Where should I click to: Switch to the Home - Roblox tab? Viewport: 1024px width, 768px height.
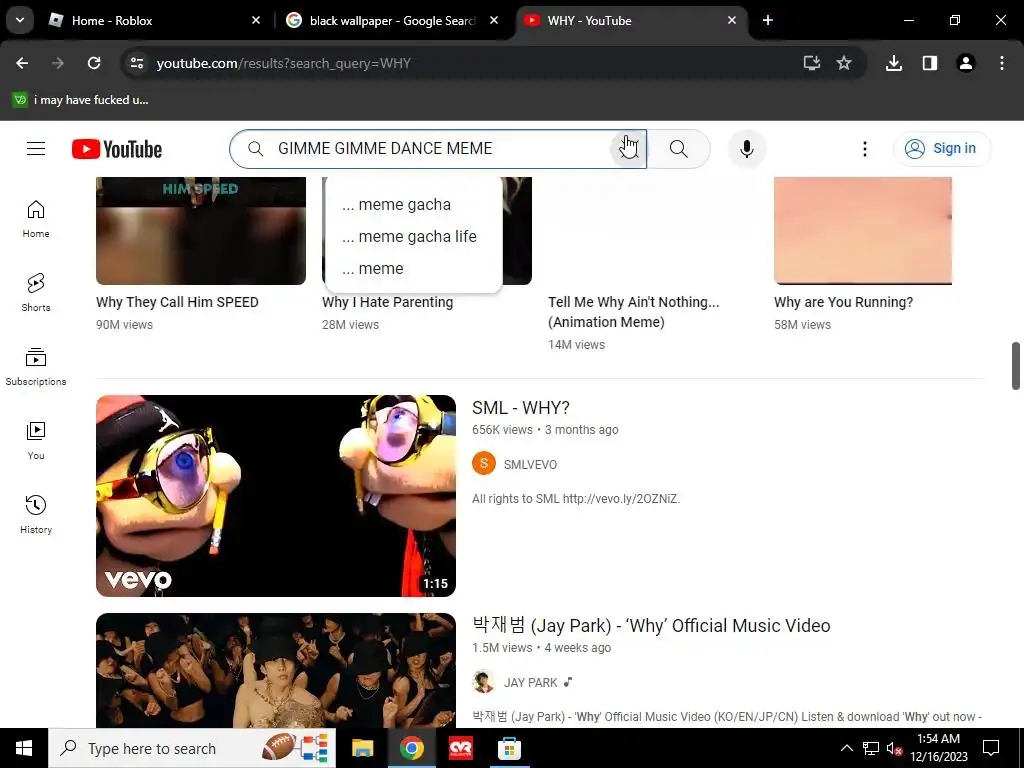[155, 20]
